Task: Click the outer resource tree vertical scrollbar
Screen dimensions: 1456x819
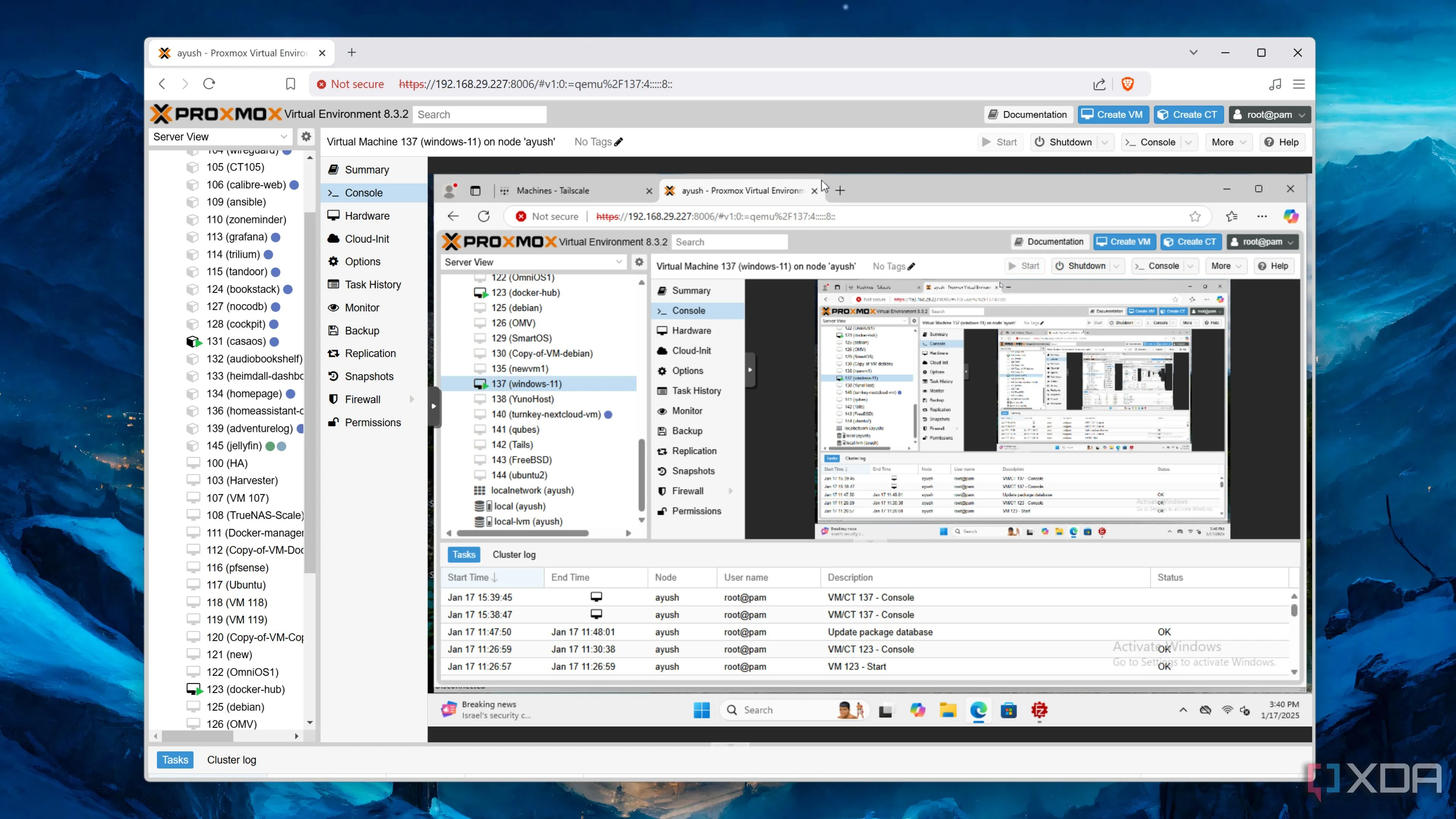Action: click(309, 393)
